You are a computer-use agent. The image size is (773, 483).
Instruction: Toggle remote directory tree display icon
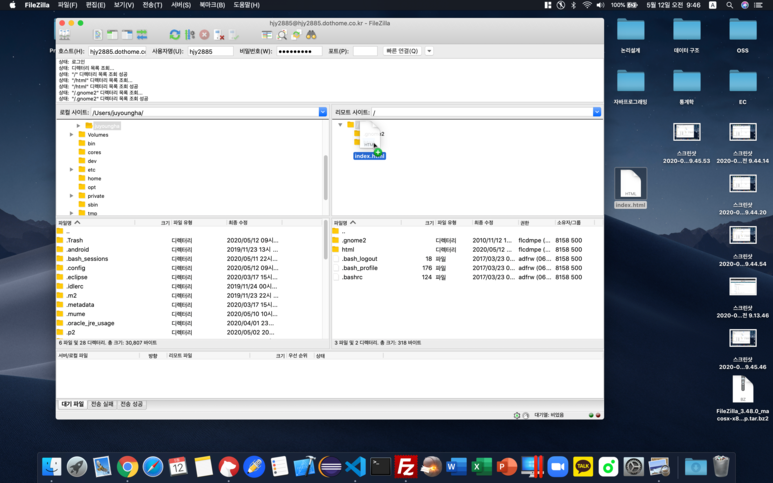(127, 35)
